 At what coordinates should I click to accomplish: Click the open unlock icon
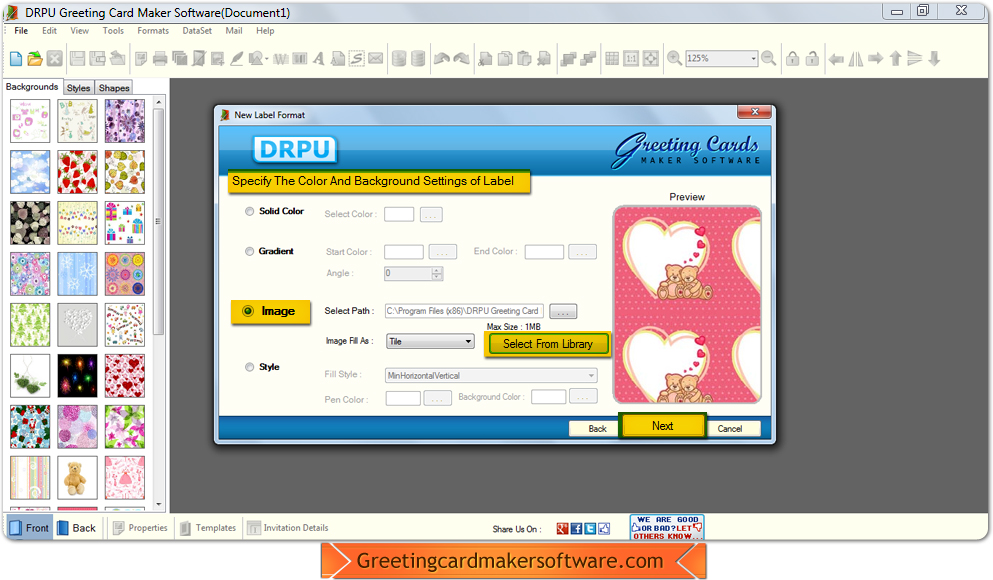(812, 59)
